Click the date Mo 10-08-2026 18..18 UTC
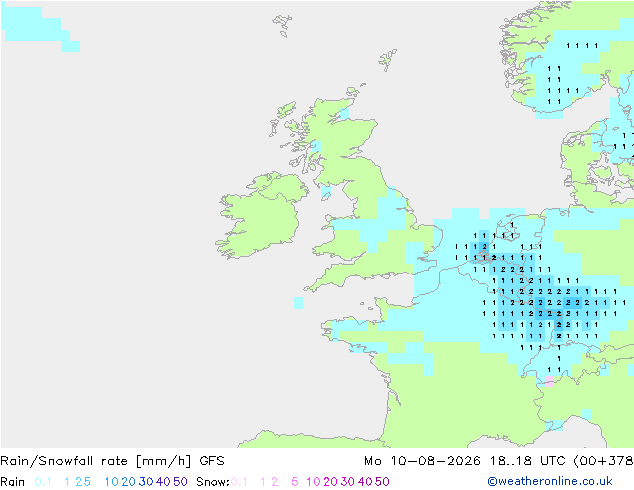This screenshot has height=490, width=634. [467, 461]
